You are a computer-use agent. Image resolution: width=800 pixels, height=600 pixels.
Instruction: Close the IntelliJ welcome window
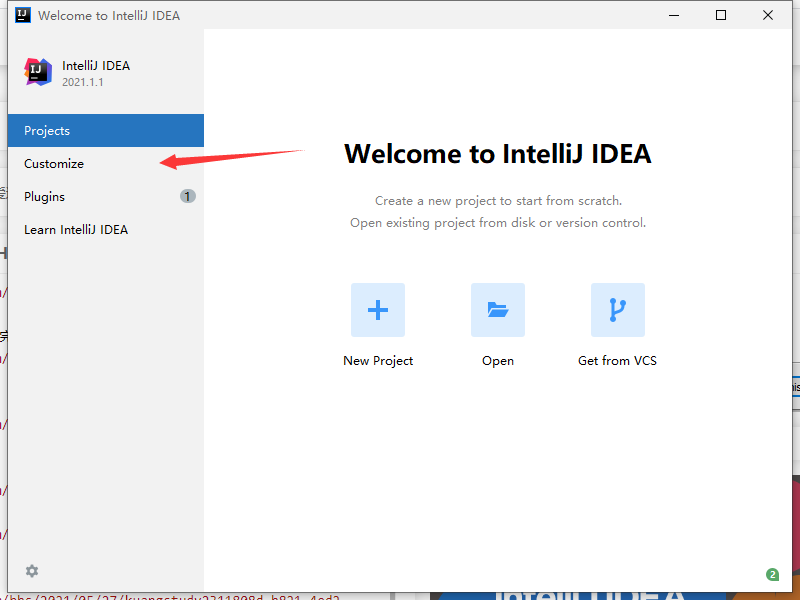768,15
